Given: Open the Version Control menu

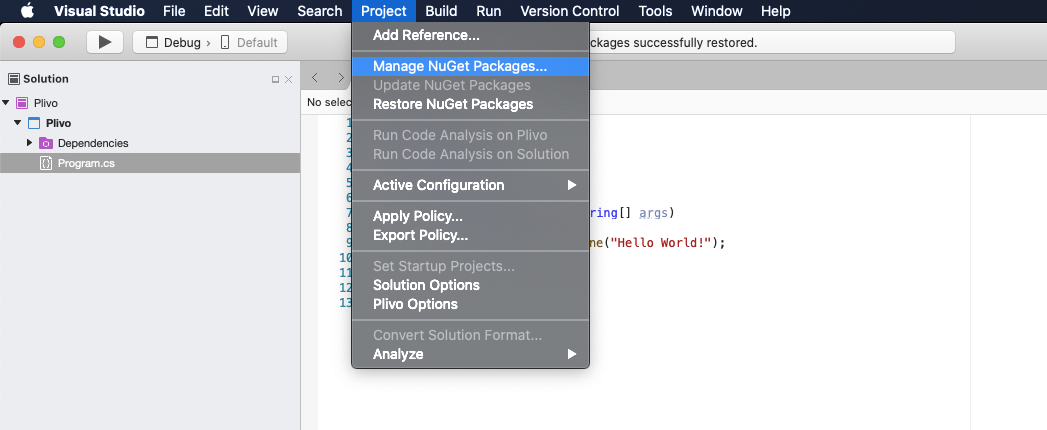Looking at the screenshot, I should pyautogui.click(x=570, y=11).
